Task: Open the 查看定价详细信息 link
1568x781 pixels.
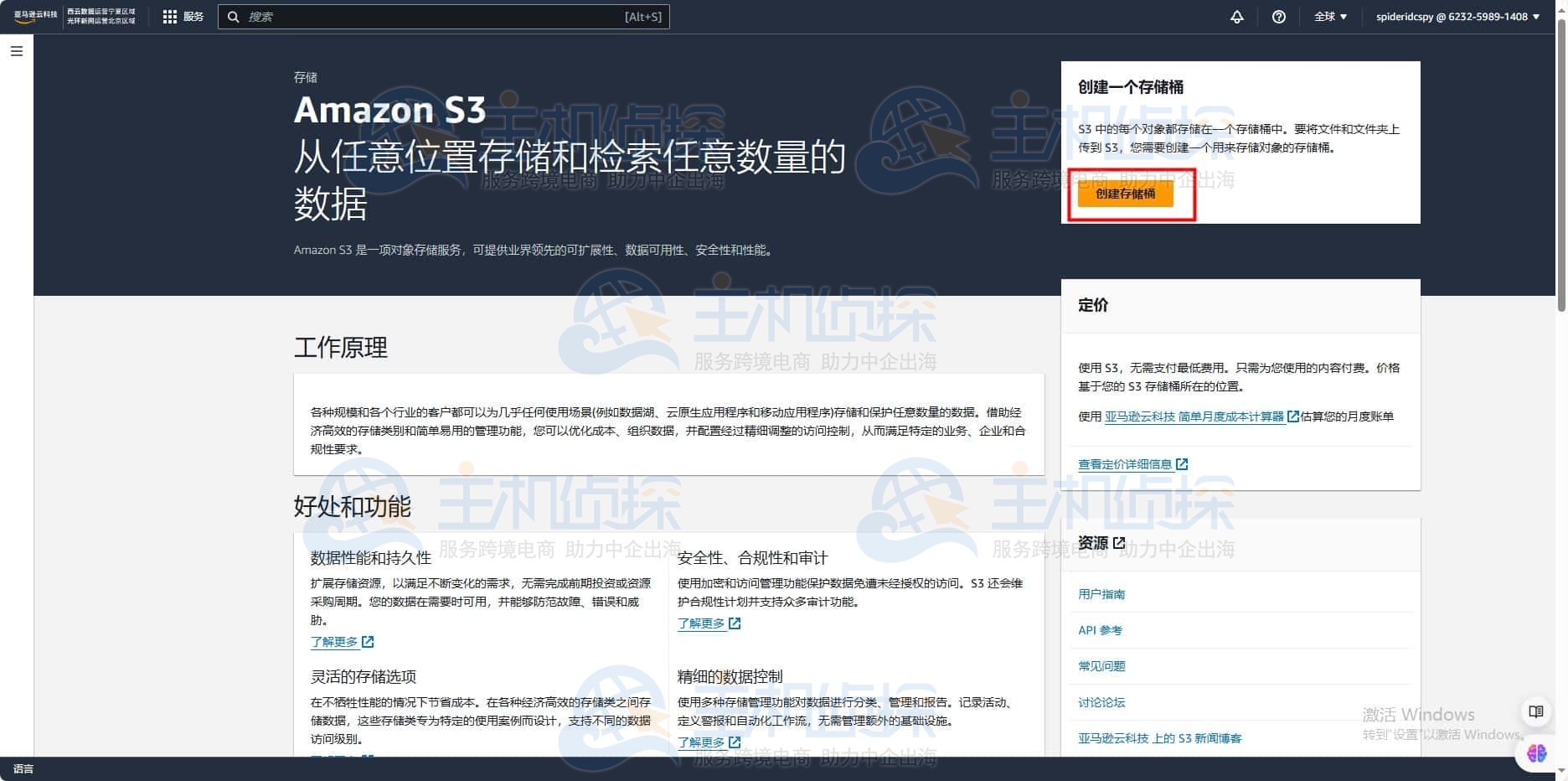Action: click(x=1127, y=463)
